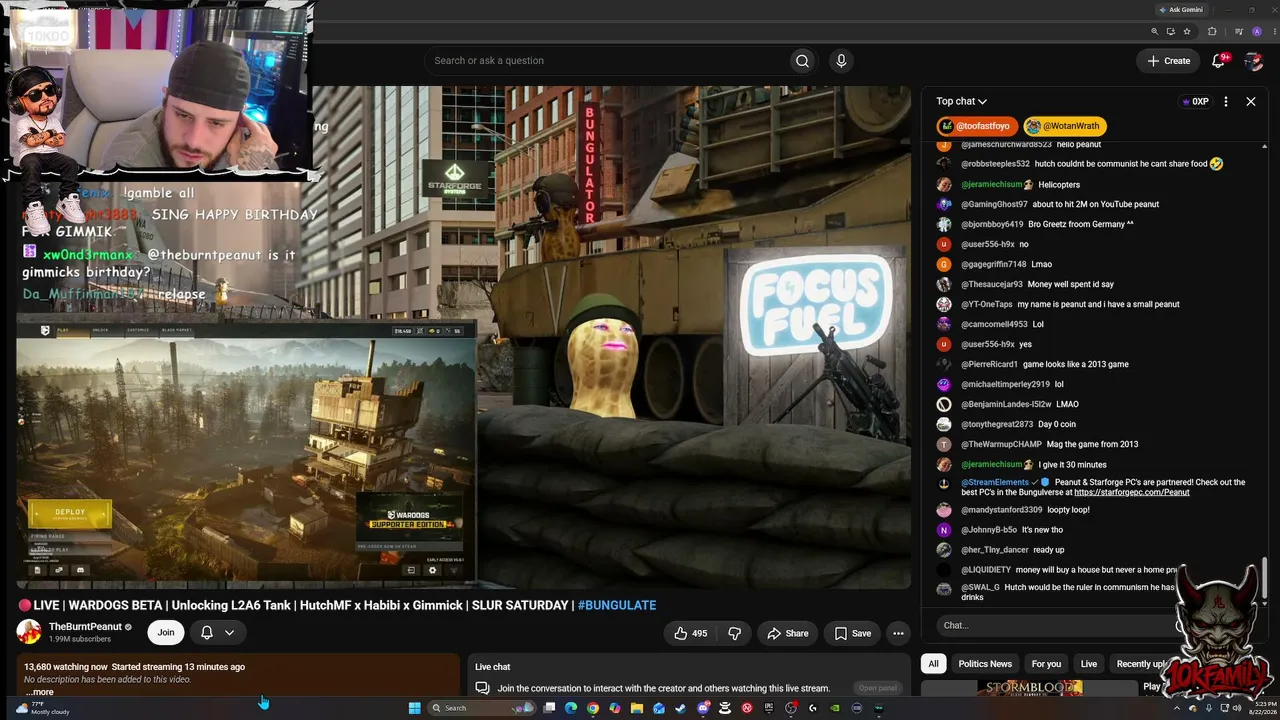Close the live chat panel
This screenshot has width=1280, height=720.
1250,101
